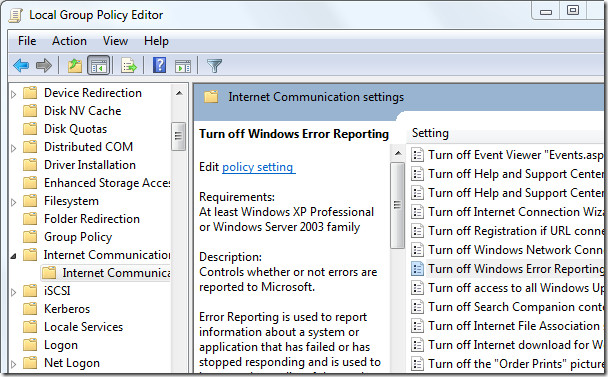608x377 pixels.
Task: Click Local Group Policy Editor title icon
Action: (16, 15)
